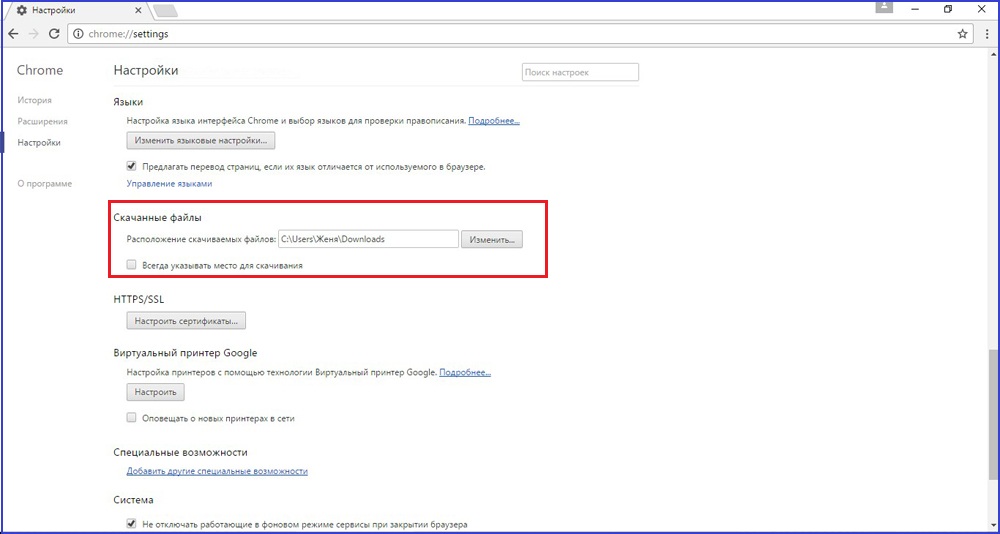This screenshot has height=534, width=1000.
Task: Bookmark this page with the star icon
Action: pos(962,33)
